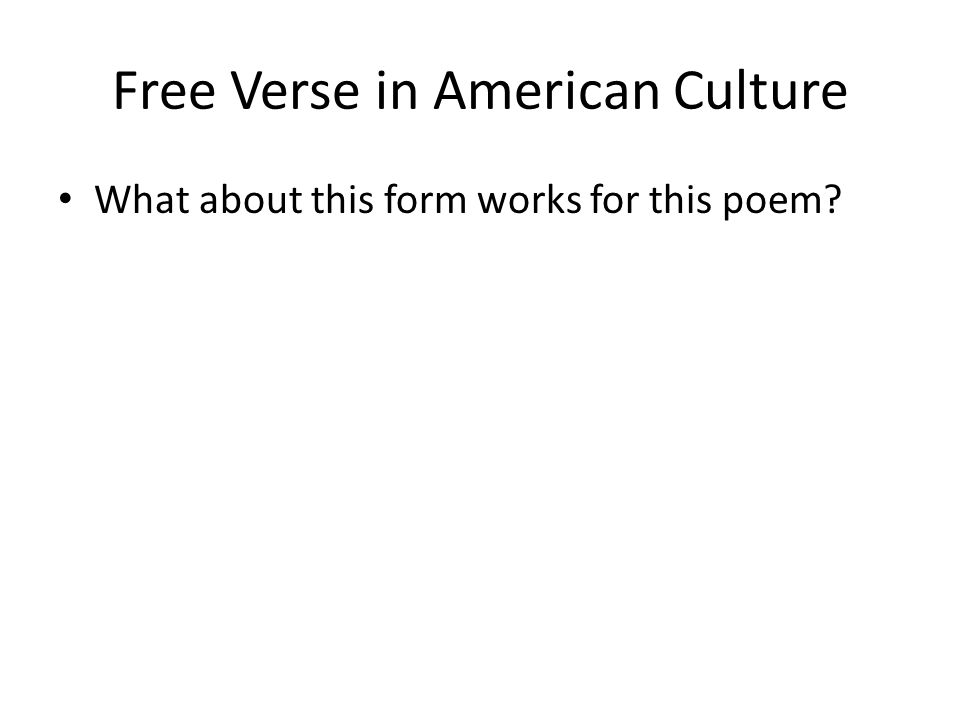Place cursor on the word "about"
Viewport: 960px width, 720px height.
click(251, 199)
